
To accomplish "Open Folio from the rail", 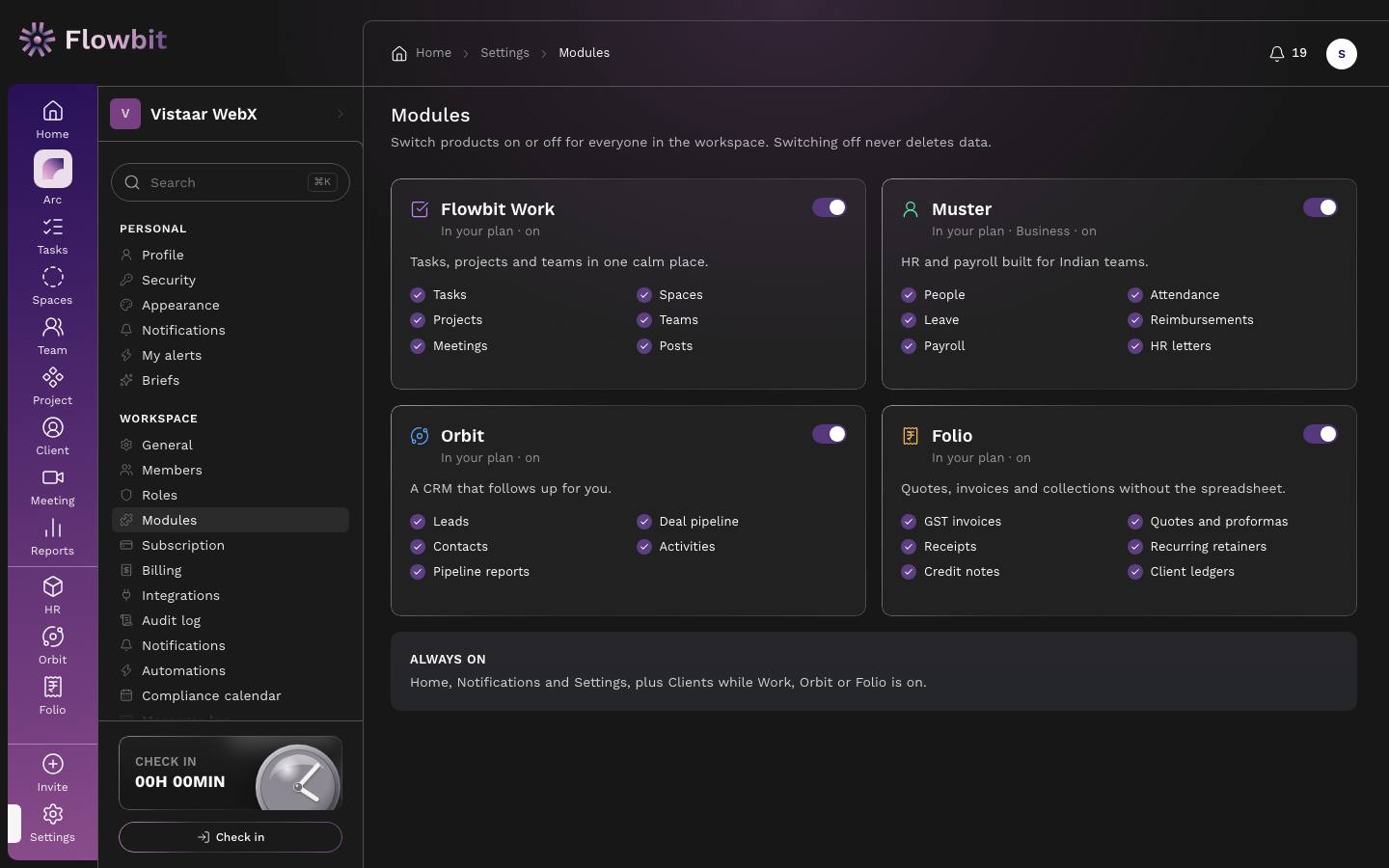I will click(52, 695).
